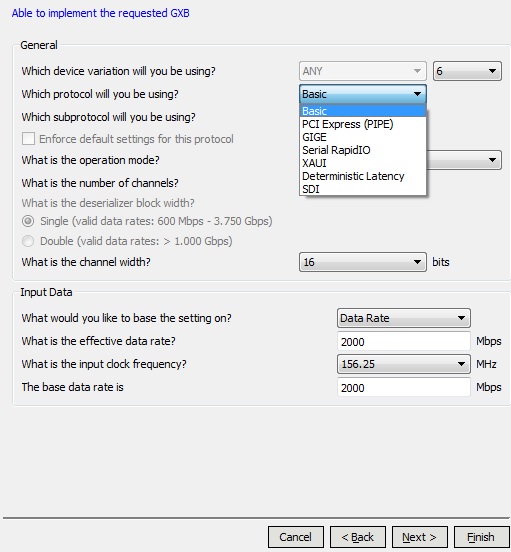Choose GIGE from protocol list

(362, 137)
